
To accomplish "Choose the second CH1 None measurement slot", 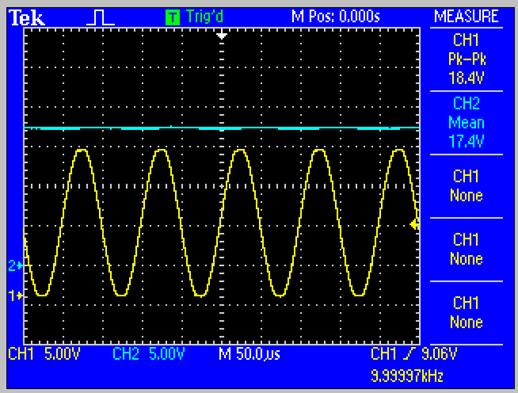I will [466, 249].
